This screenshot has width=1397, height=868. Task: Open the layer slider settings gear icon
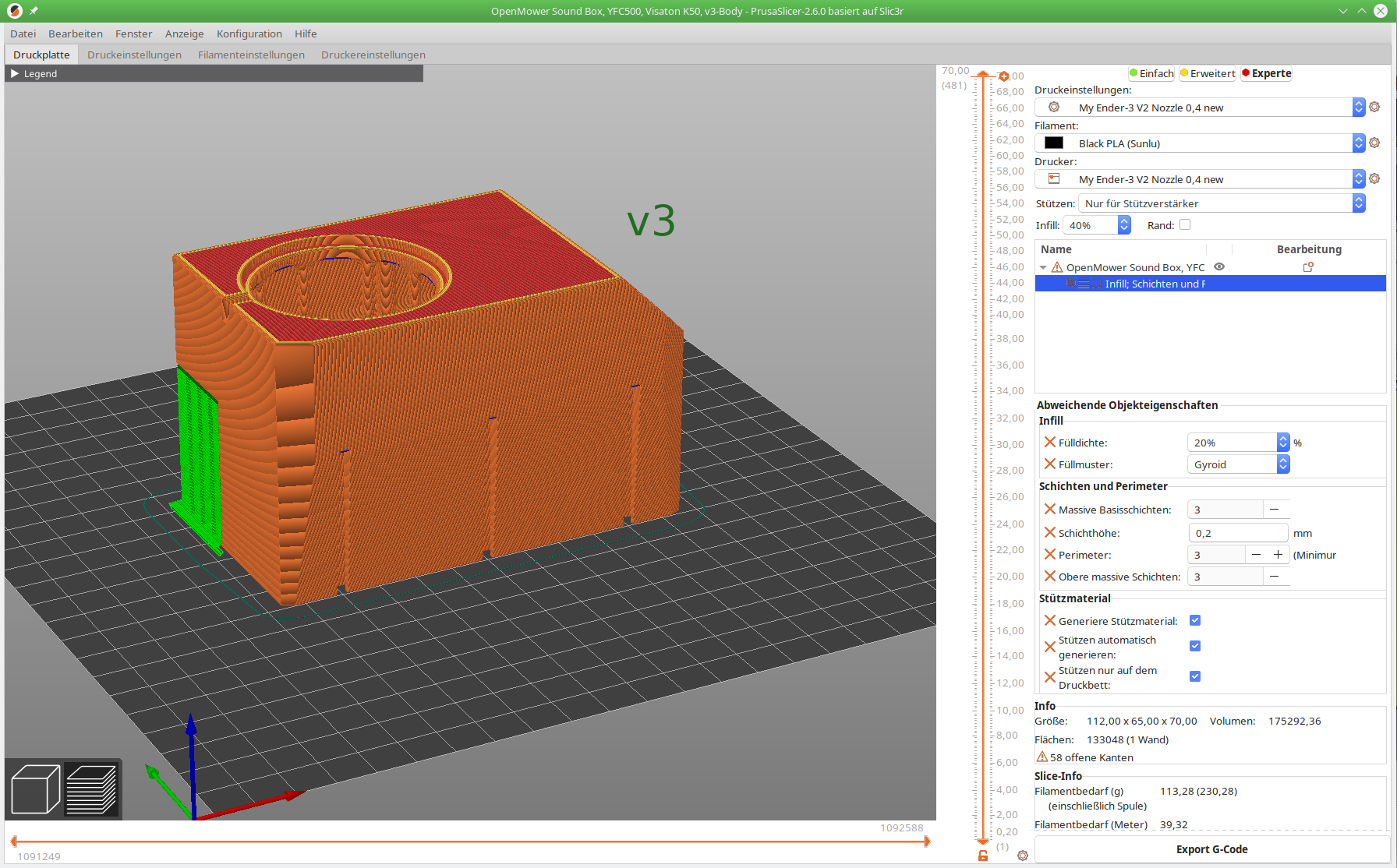1023,856
